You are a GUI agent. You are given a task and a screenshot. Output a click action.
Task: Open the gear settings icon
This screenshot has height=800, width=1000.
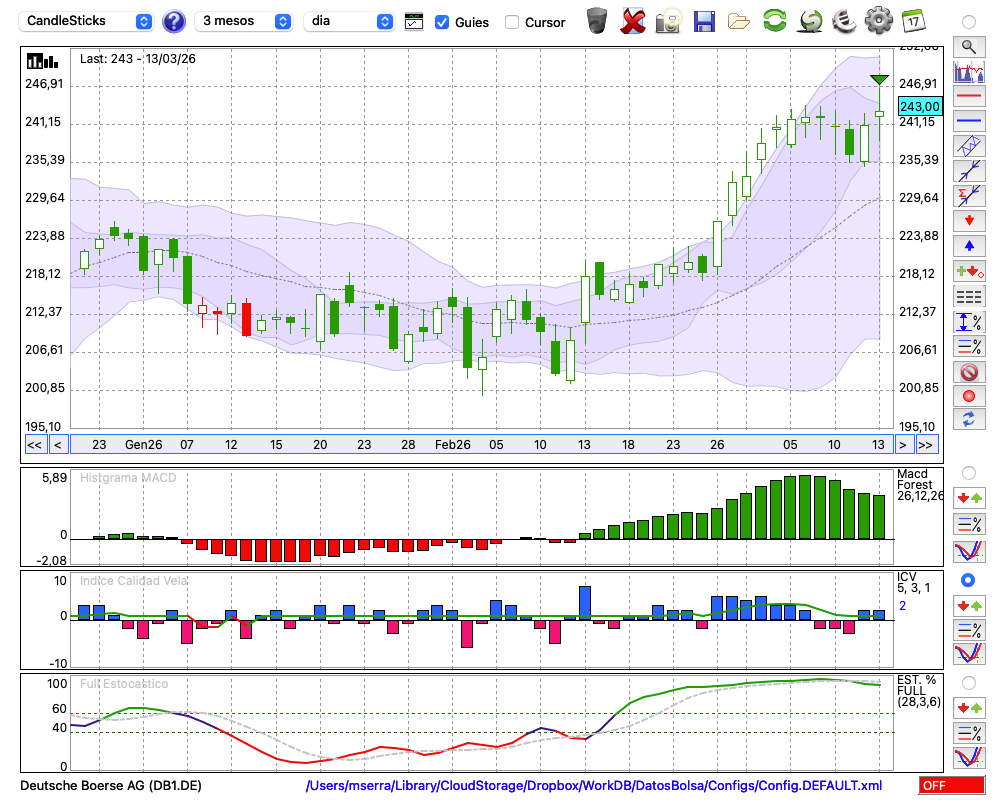point(878,21)
